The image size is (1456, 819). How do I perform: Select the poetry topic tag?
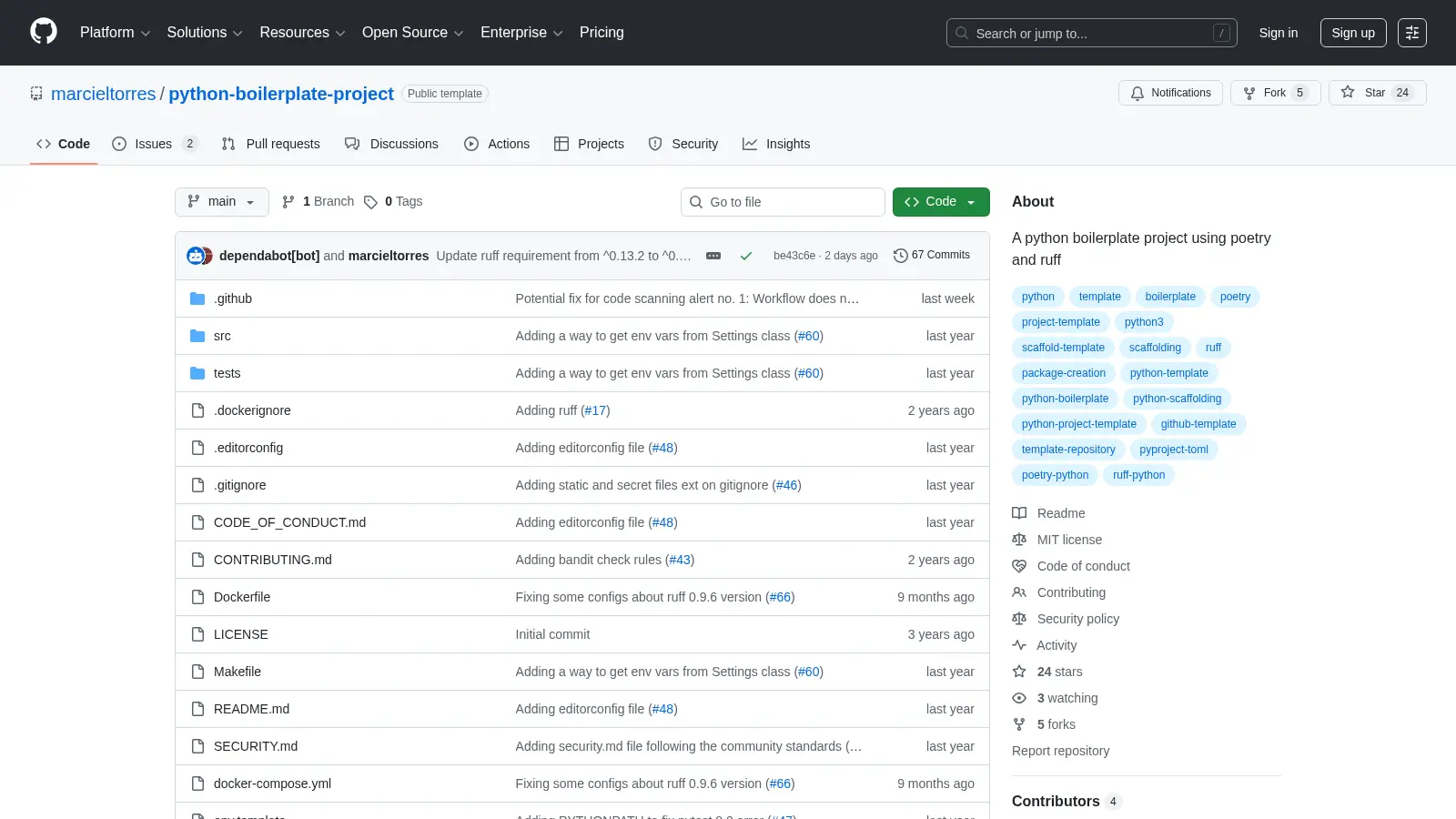pyautogui.click(x=1235, y=297)
